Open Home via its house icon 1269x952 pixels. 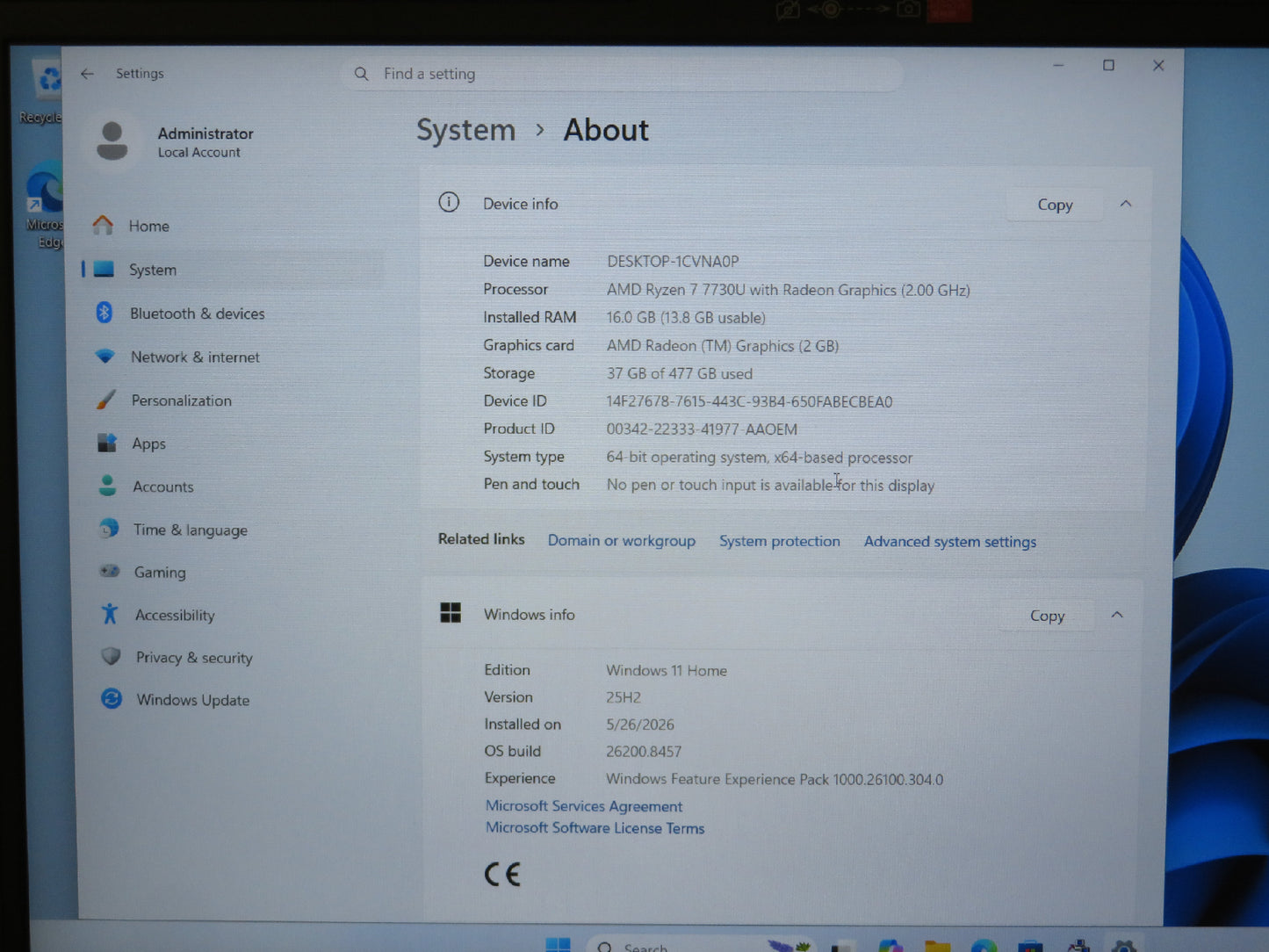coord(103,226)
